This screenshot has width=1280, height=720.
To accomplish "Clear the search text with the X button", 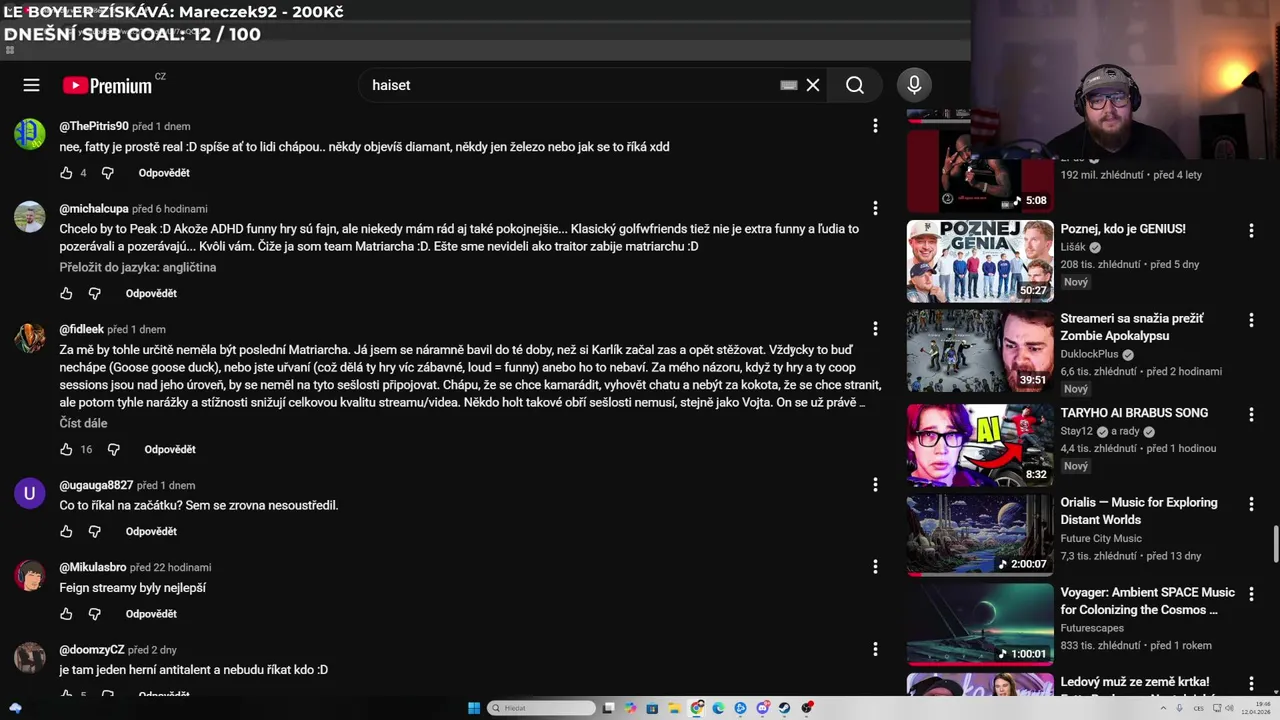I will 813,85.
